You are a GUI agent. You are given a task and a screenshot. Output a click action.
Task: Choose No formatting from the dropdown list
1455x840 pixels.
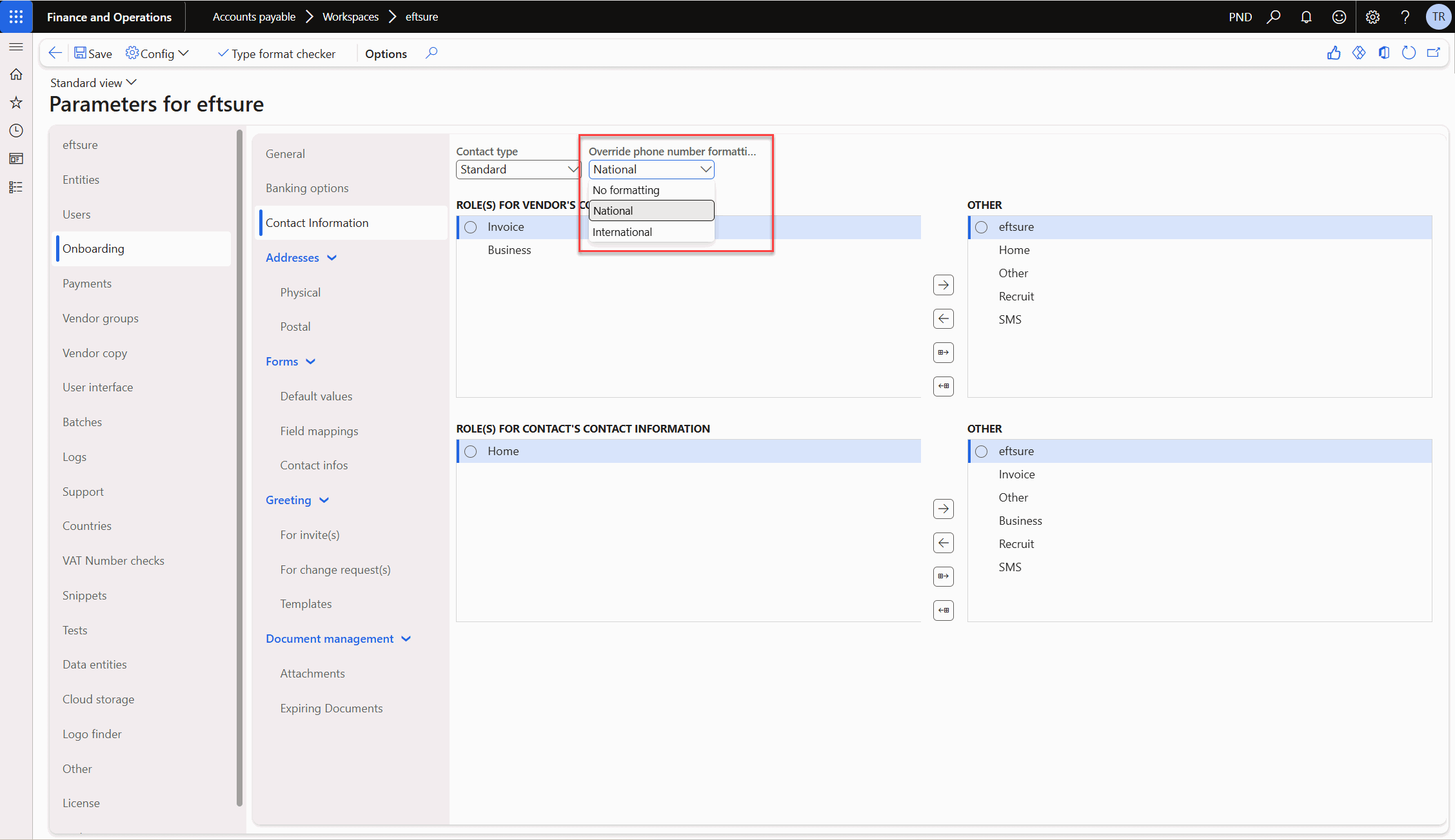[651, 190]
